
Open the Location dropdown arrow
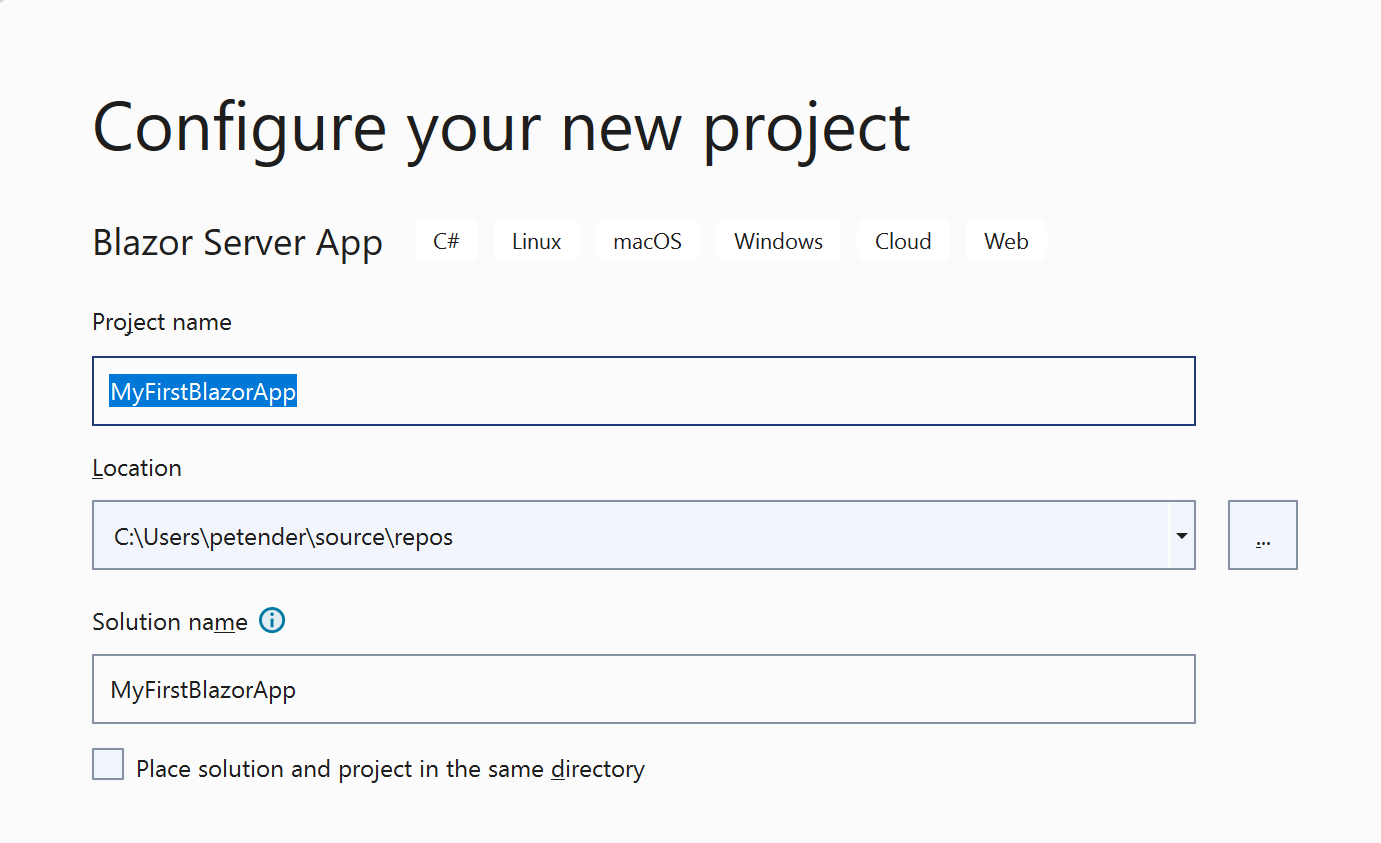pos(1181,535)
